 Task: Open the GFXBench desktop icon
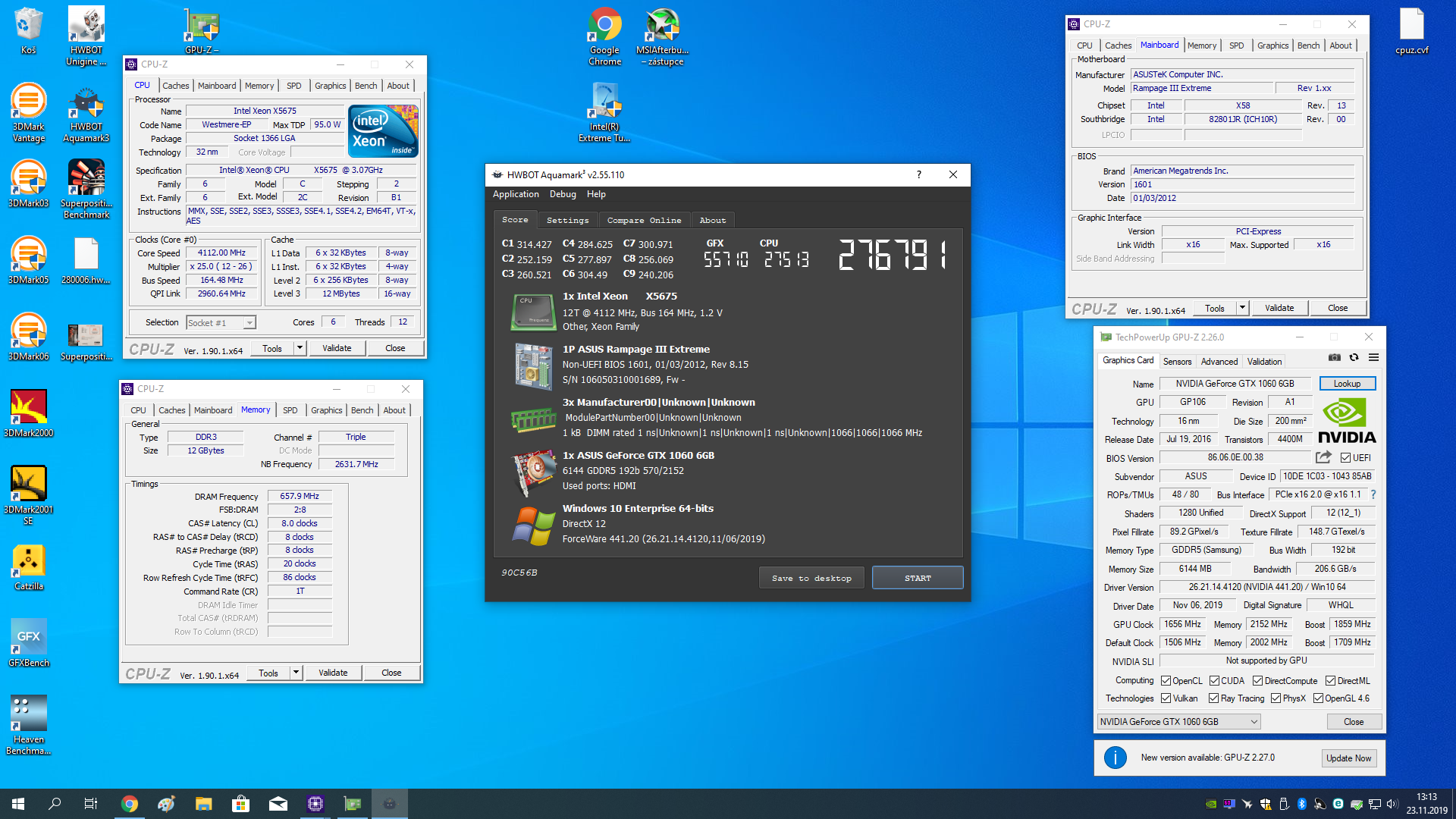(28, 643)
